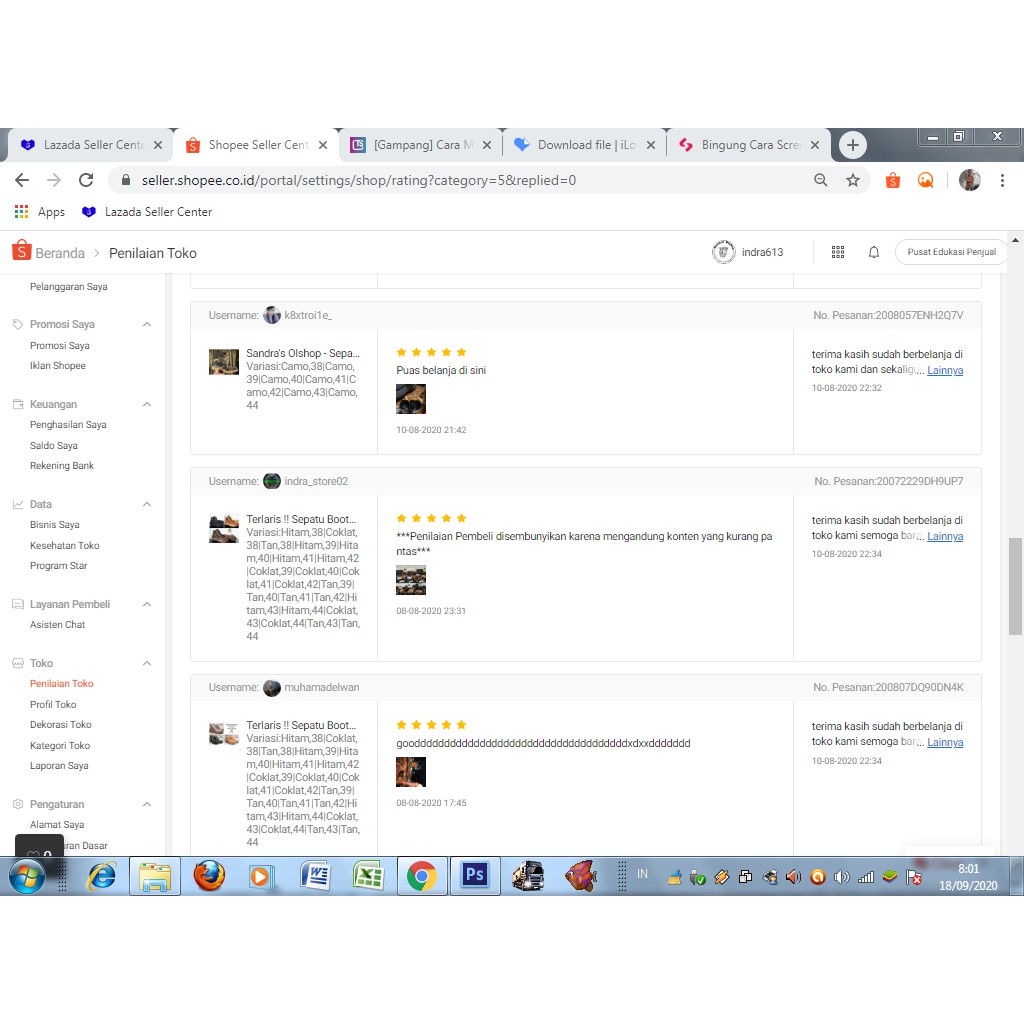
Task: Collapse the Keuangan sidebar section
Action: pyautogui.click(x=147, y=405)
